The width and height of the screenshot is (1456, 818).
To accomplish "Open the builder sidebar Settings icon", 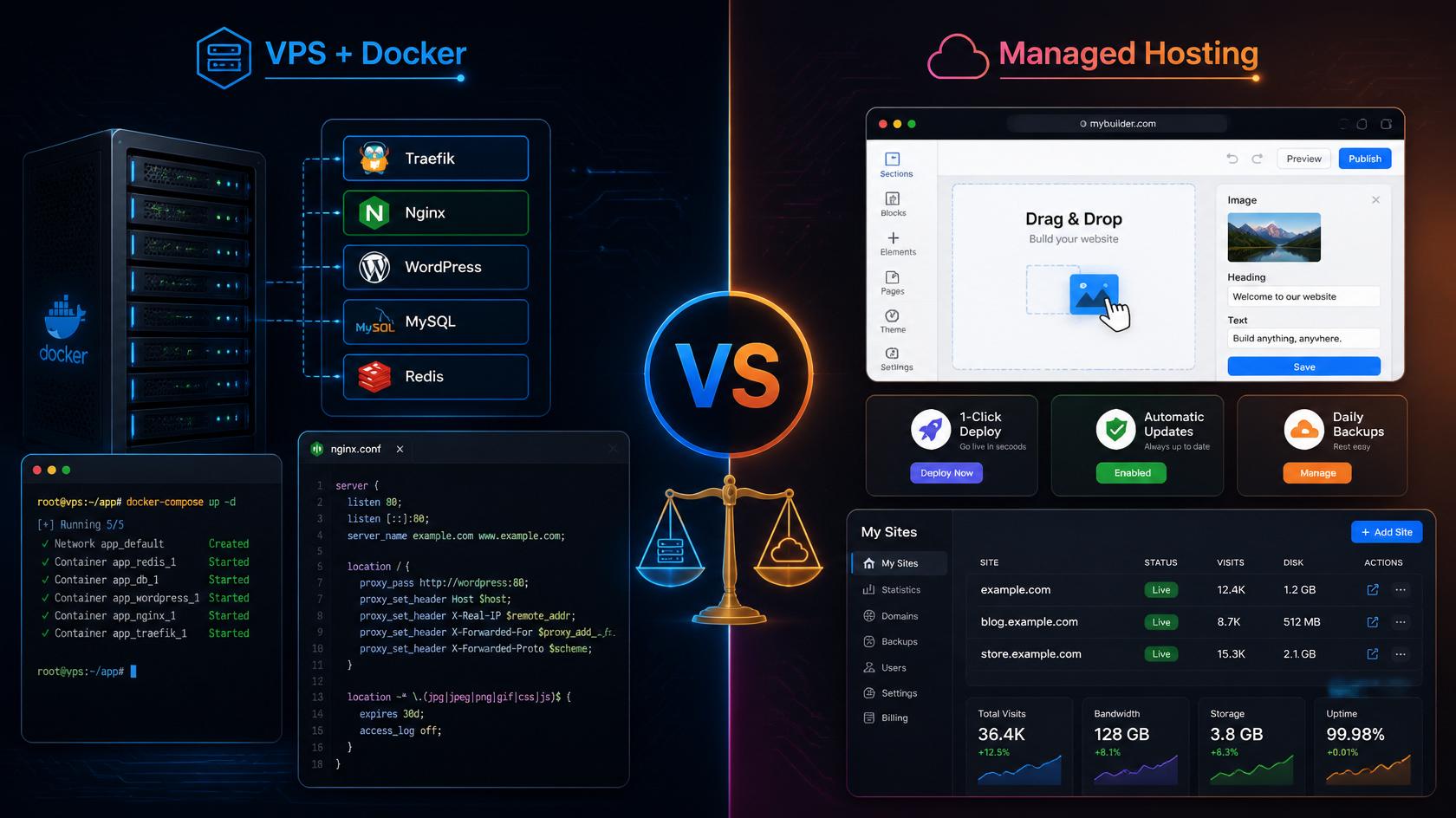I will 893,354.
